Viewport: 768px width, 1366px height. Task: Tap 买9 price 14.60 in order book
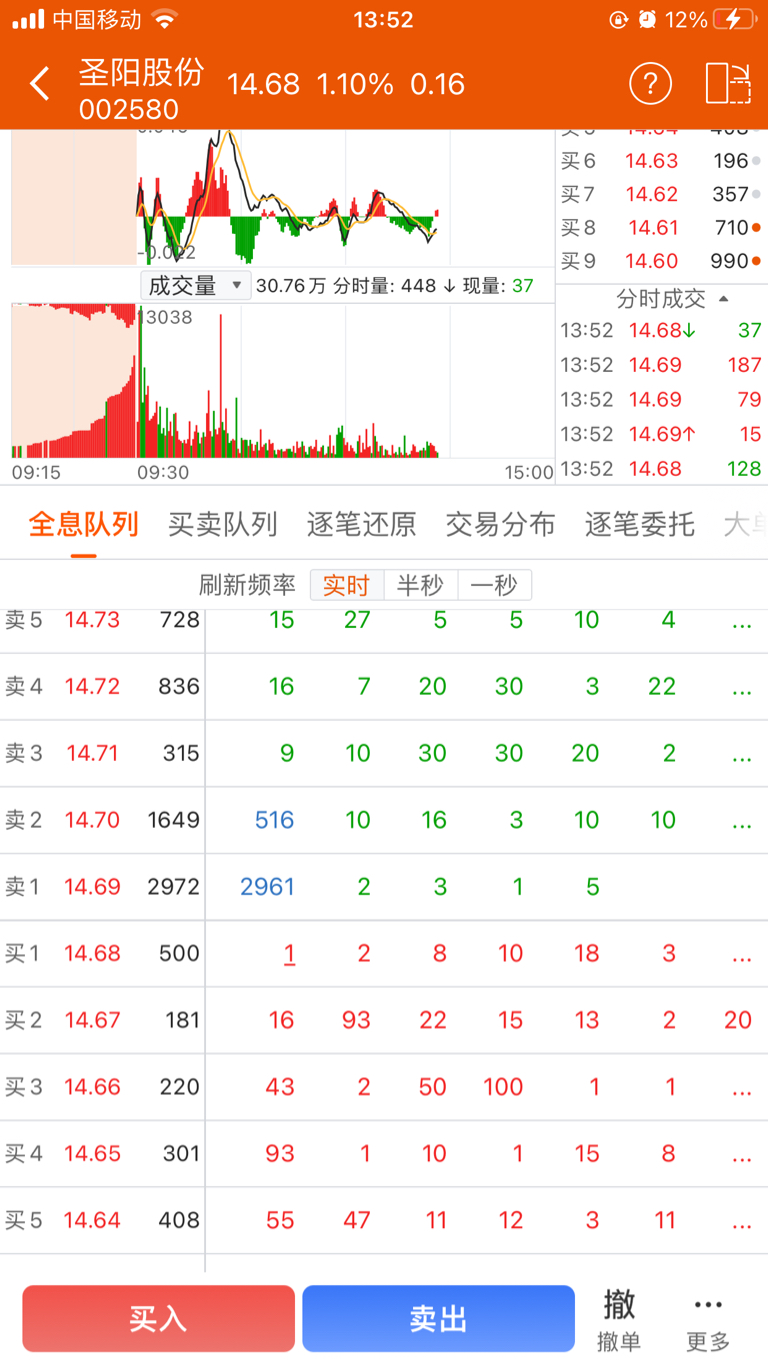(x=652, y=261)
